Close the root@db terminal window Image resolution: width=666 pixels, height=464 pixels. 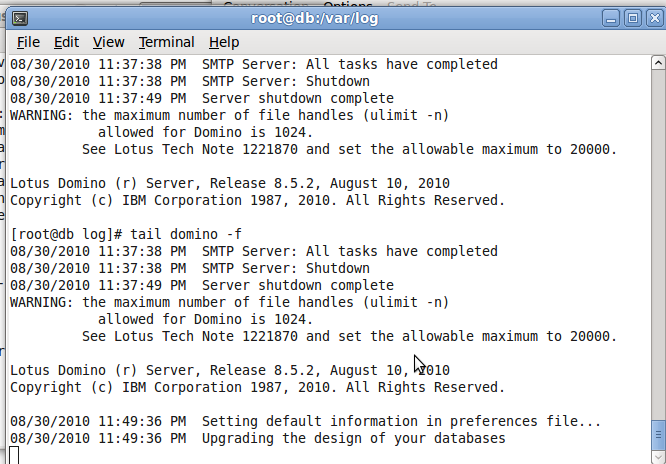[655, 18]
